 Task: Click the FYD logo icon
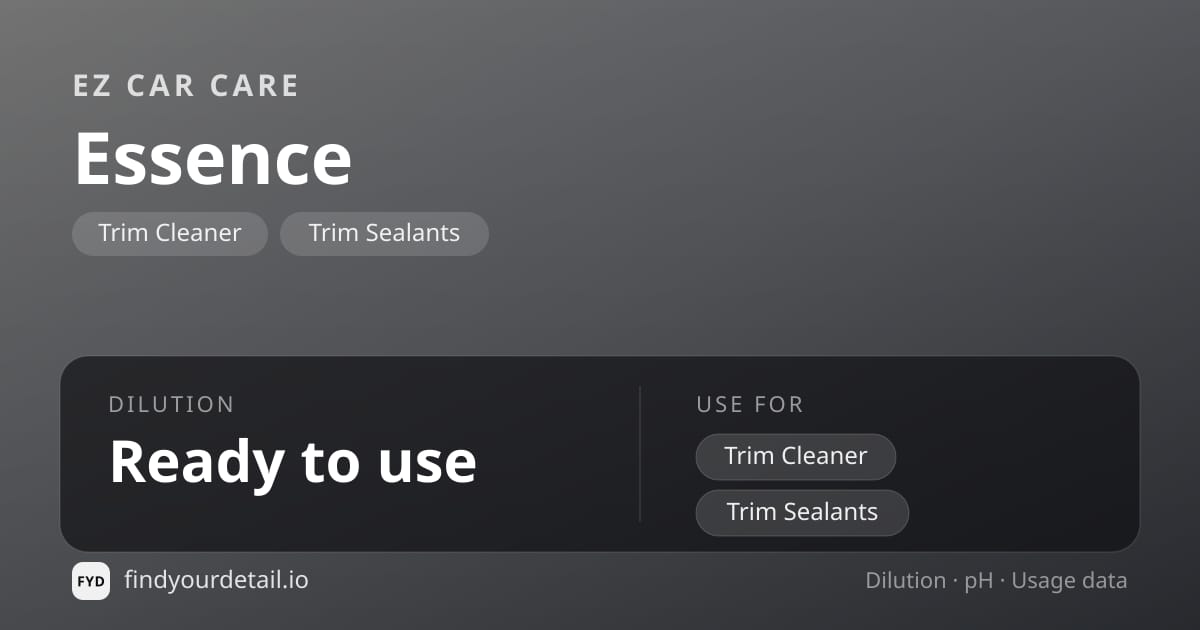coord(91,581)
